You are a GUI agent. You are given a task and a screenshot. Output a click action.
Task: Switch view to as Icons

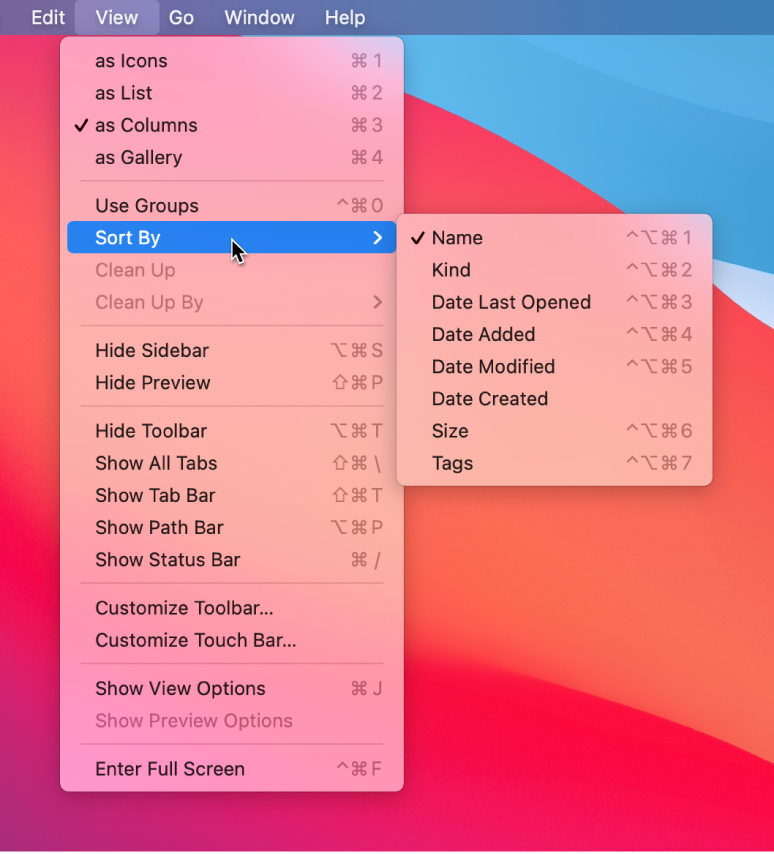coord(231,61)
